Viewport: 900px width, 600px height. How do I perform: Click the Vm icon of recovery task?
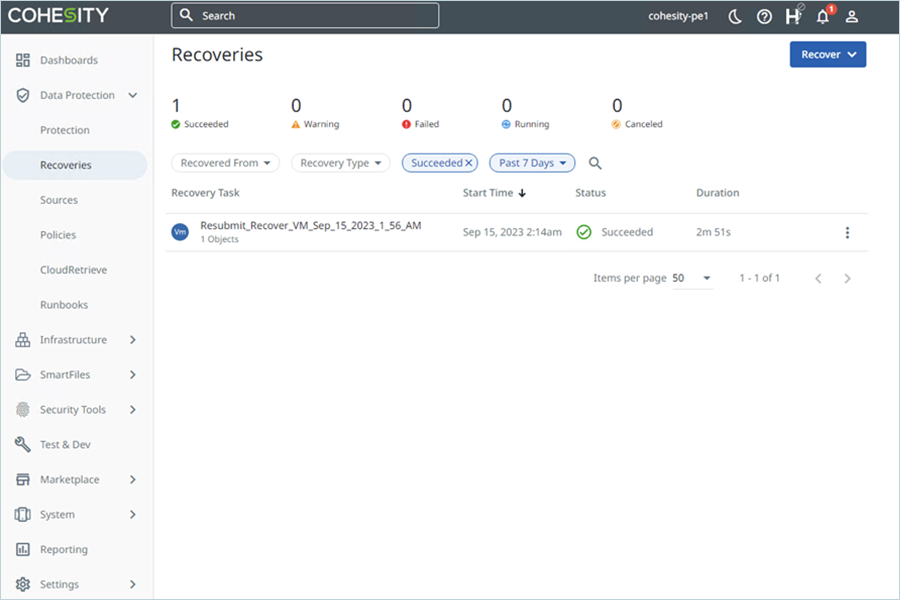[x=180, y=232]
